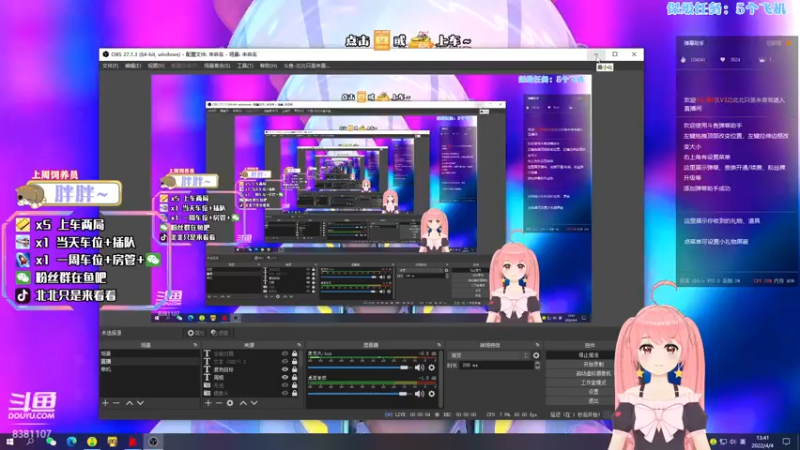Add a new source with plus icon

[208, 403]
